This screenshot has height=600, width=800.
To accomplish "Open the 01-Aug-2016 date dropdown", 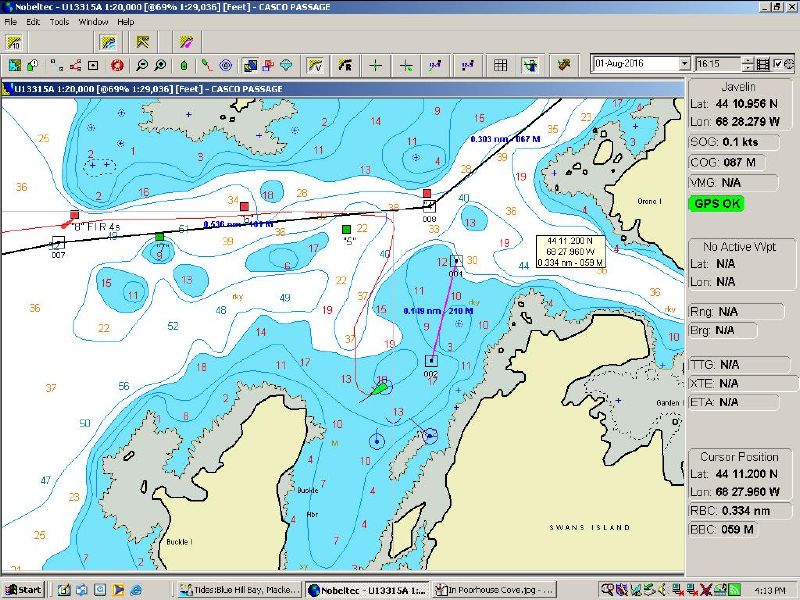I will tap(684, 64).
